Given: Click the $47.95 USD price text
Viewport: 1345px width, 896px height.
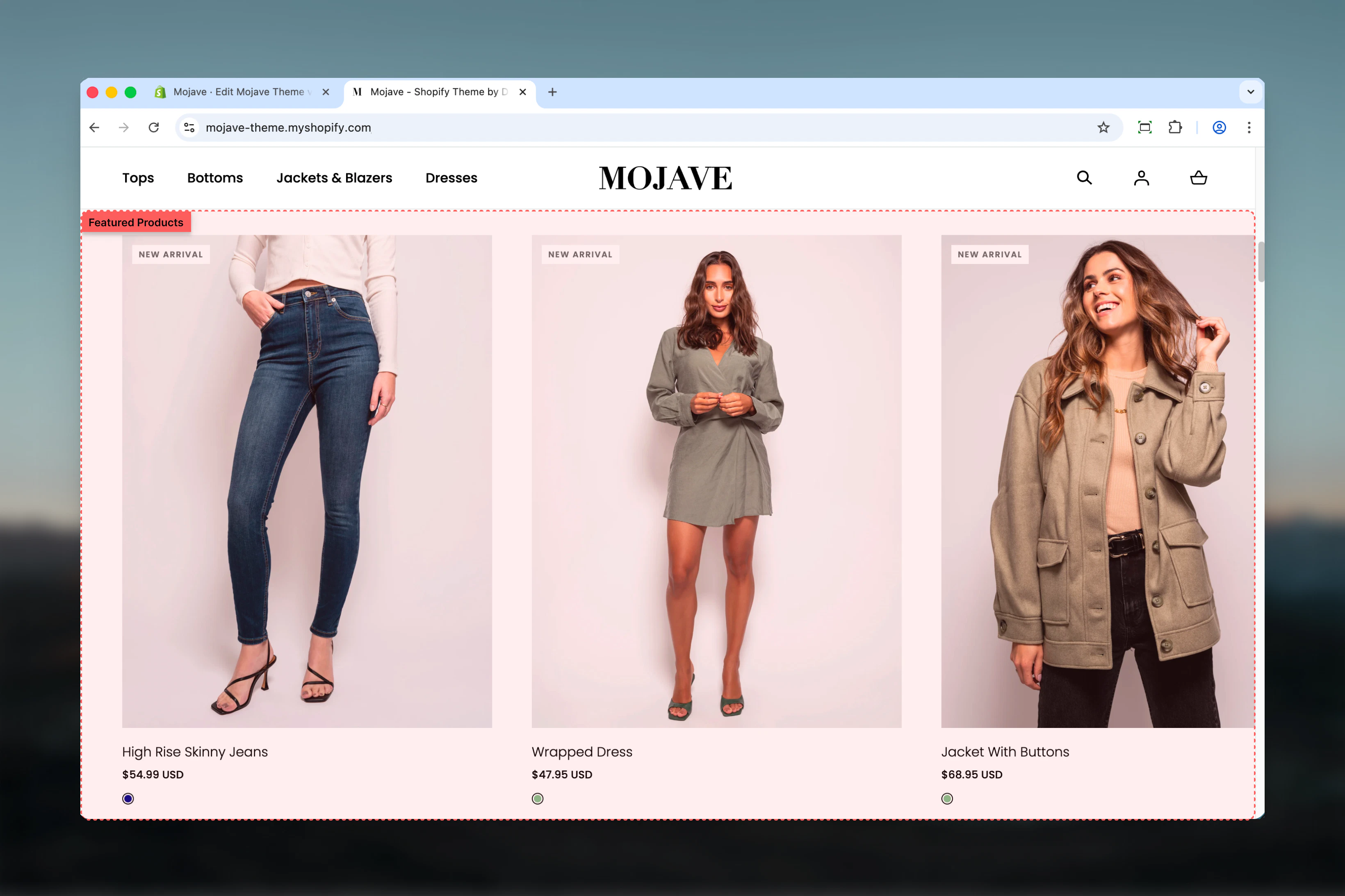Looking at the screenshot, I should (x=562, y=775).
